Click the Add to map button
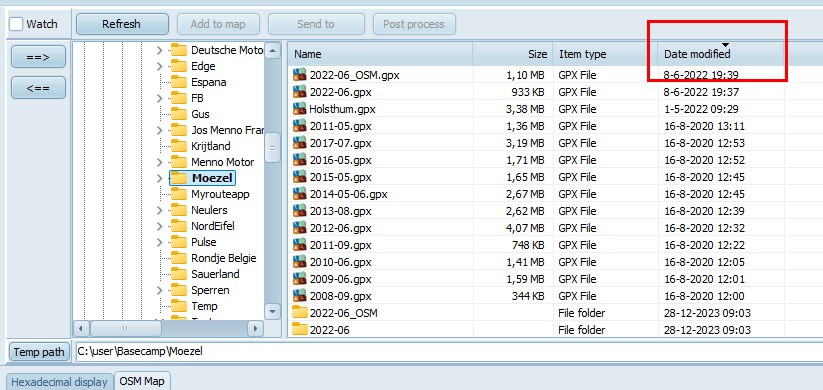This screenshot has height=390, width=823. pos(218,24)
